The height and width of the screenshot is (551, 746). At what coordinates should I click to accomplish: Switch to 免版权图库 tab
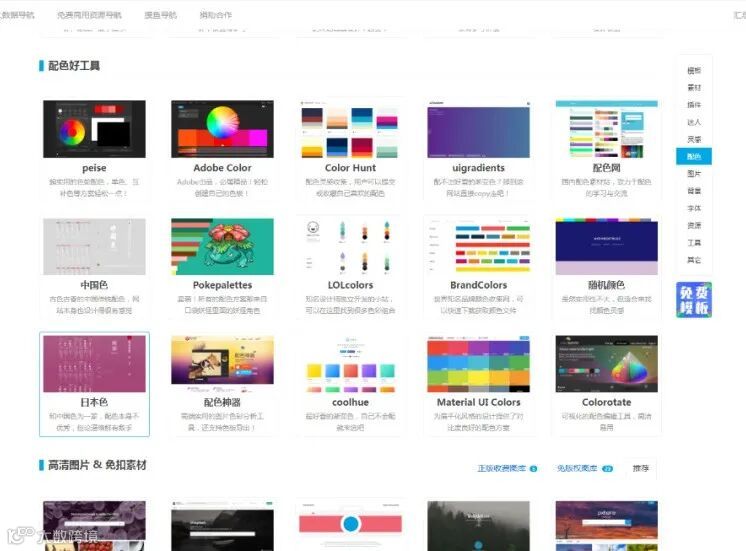click(585, 468)
